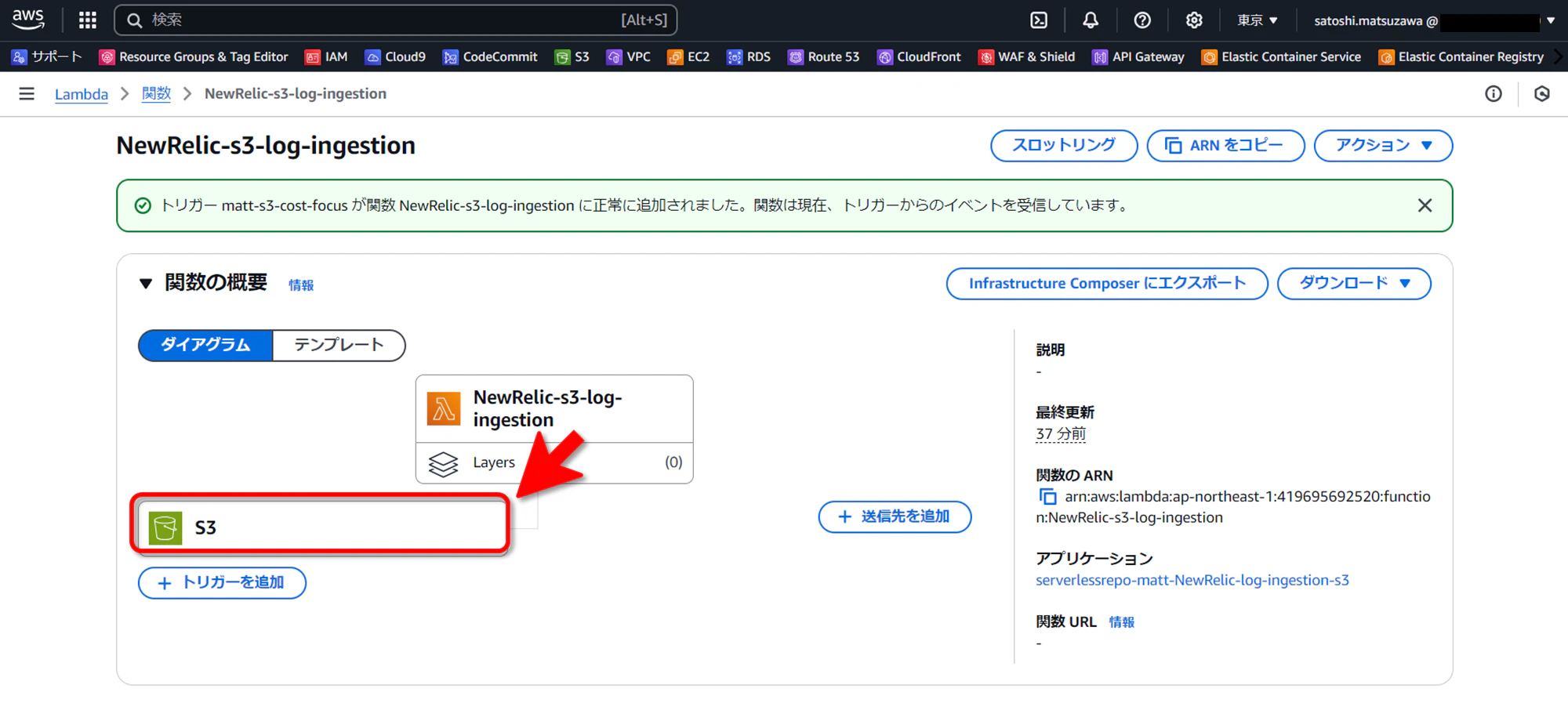Open the AWS services grid menu
This screenshot has width=1568, height=703.
(88, 20)
